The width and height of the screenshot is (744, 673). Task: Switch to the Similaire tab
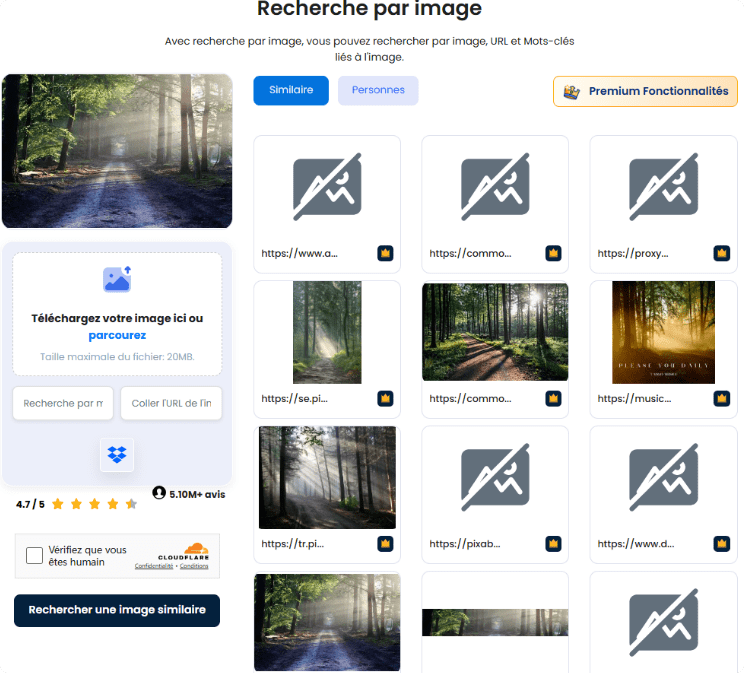[x=291, y=90]
